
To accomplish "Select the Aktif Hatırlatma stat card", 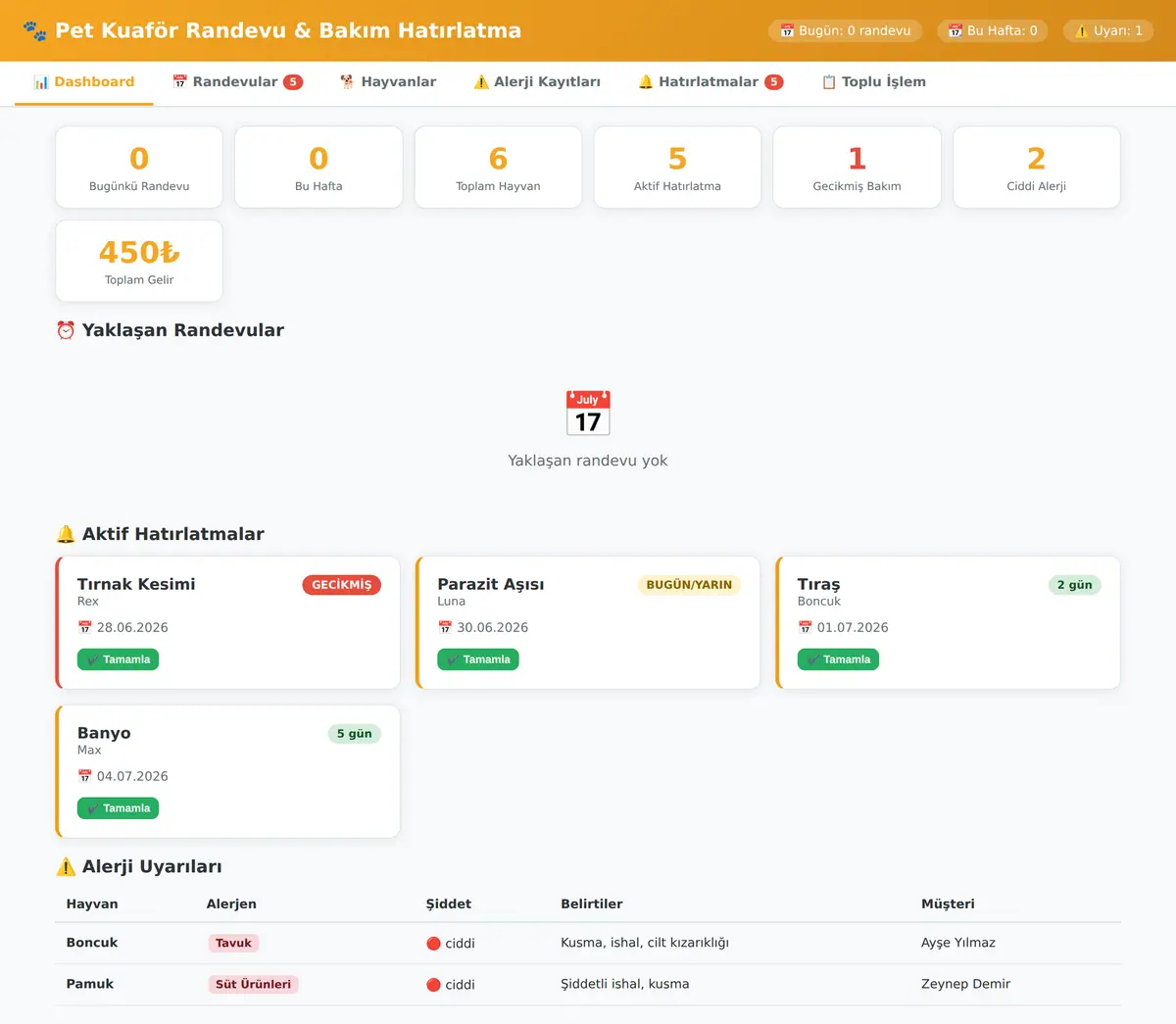I will point(677,168).
